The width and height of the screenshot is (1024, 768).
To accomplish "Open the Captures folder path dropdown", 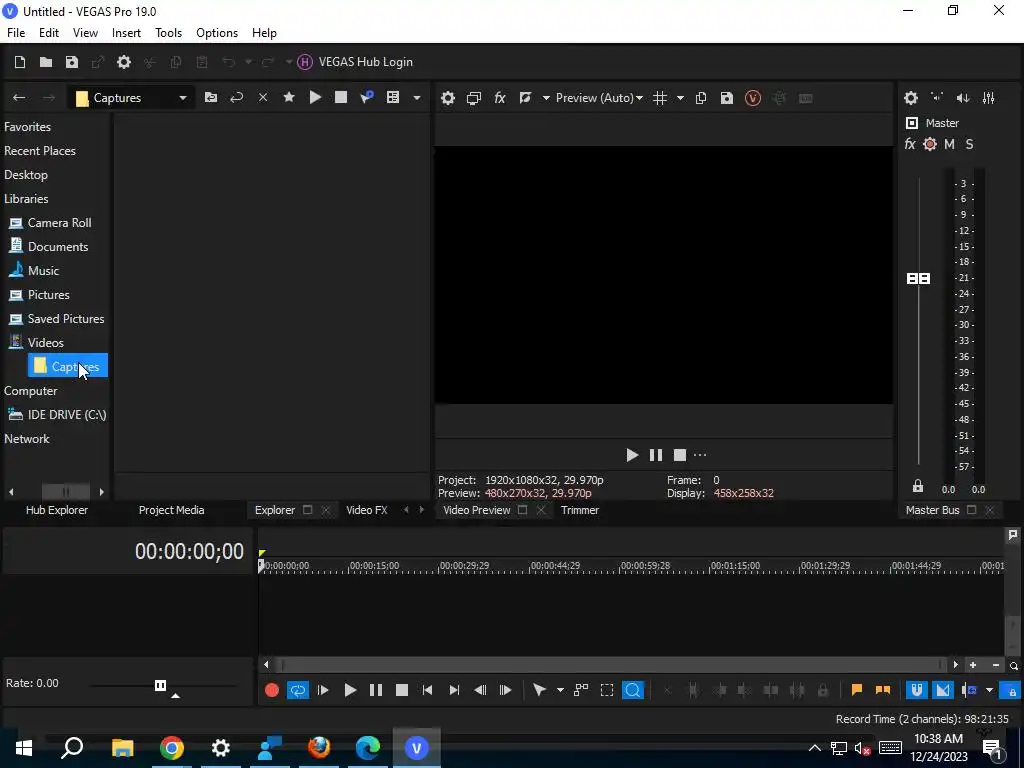I will click(183, 98).
